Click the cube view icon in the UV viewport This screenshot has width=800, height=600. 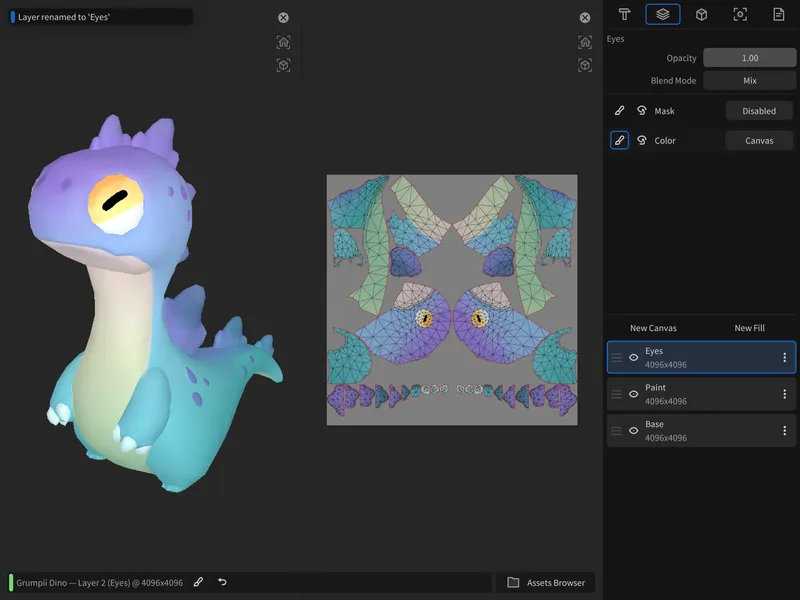tap(585, 65)
